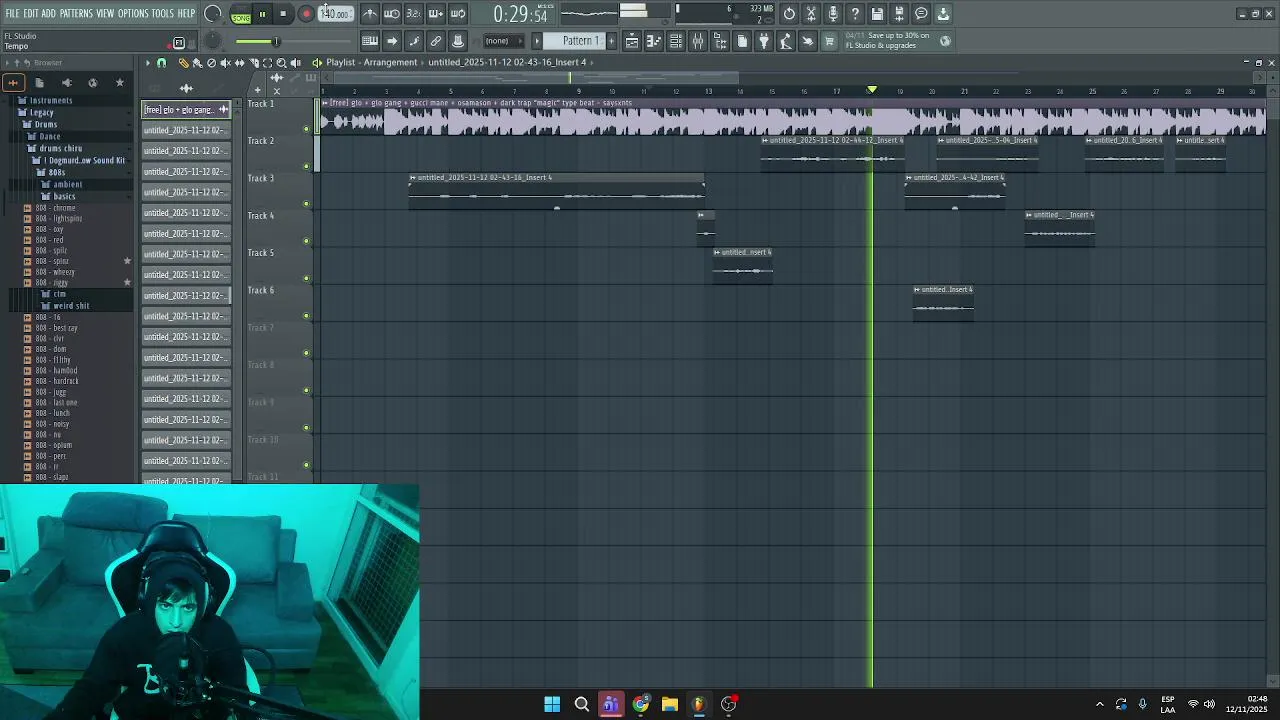The height and width of the screenshot is (720, 1280).
Task: Select the playlist zoom tool
Action: click(281, 62)
